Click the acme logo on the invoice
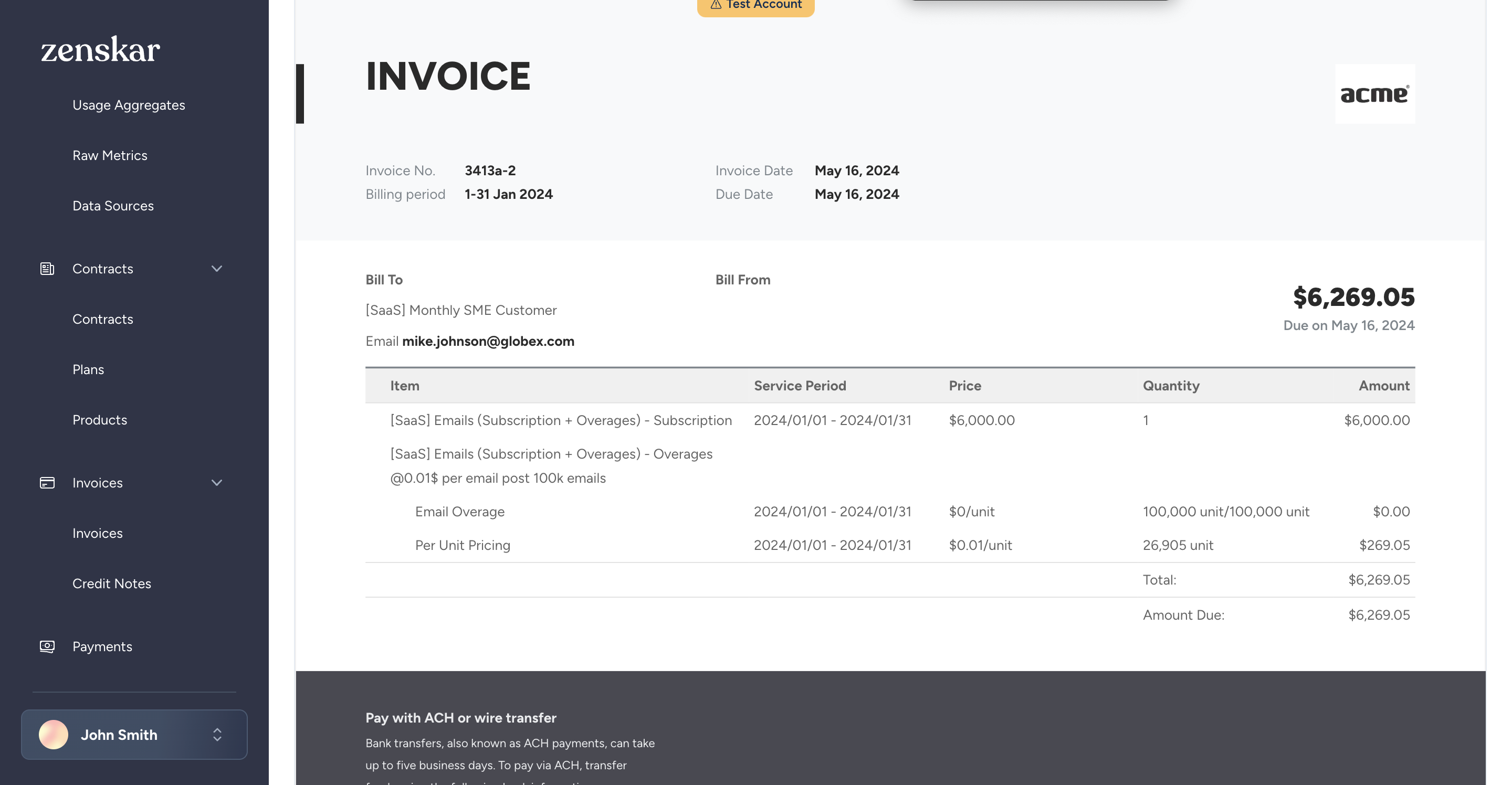The height and width of the screenshot is (785, 1512). (1375, 94)
